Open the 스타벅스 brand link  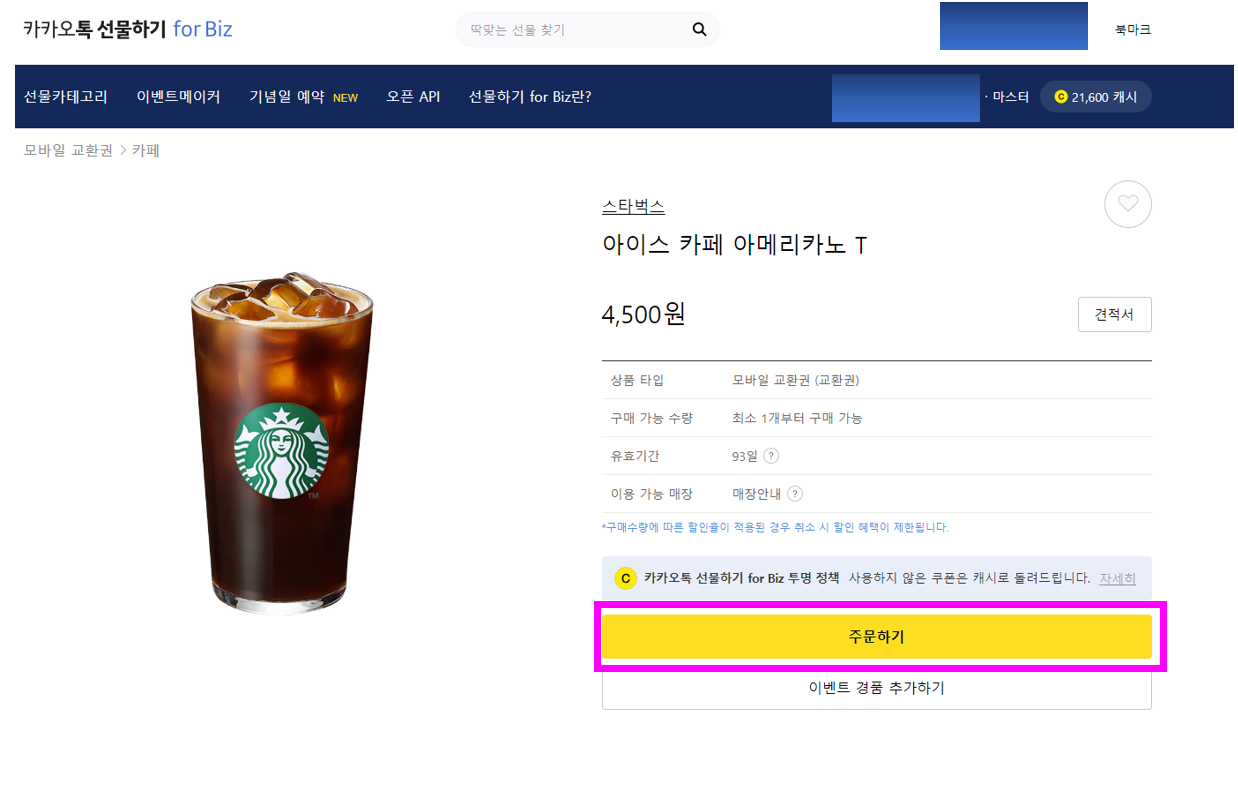[x=633, y=207]
